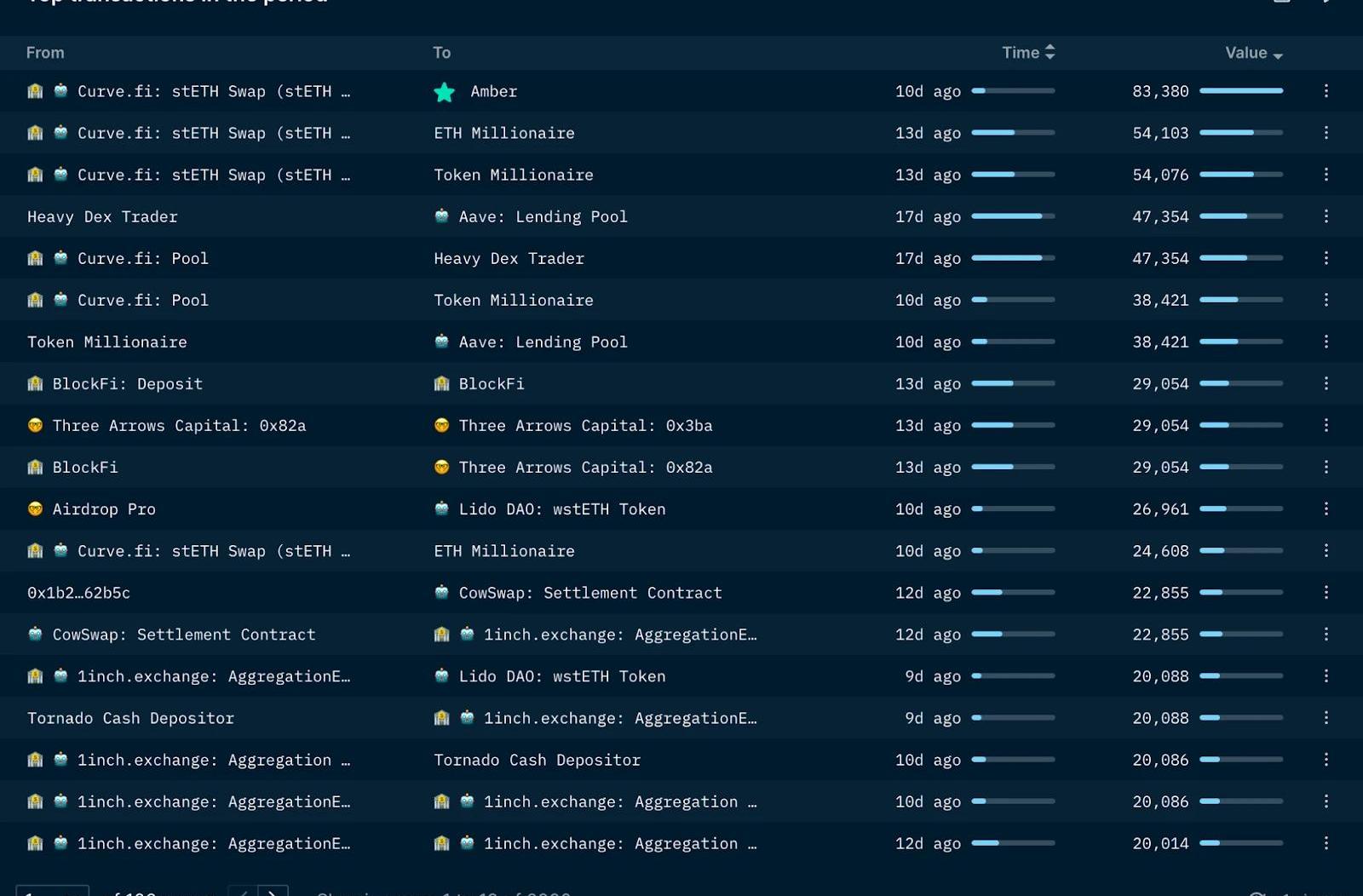This screenshot has height=896, width=1363.
Task: Click the time bar on the first 17d ago row
Action: 1012,216
